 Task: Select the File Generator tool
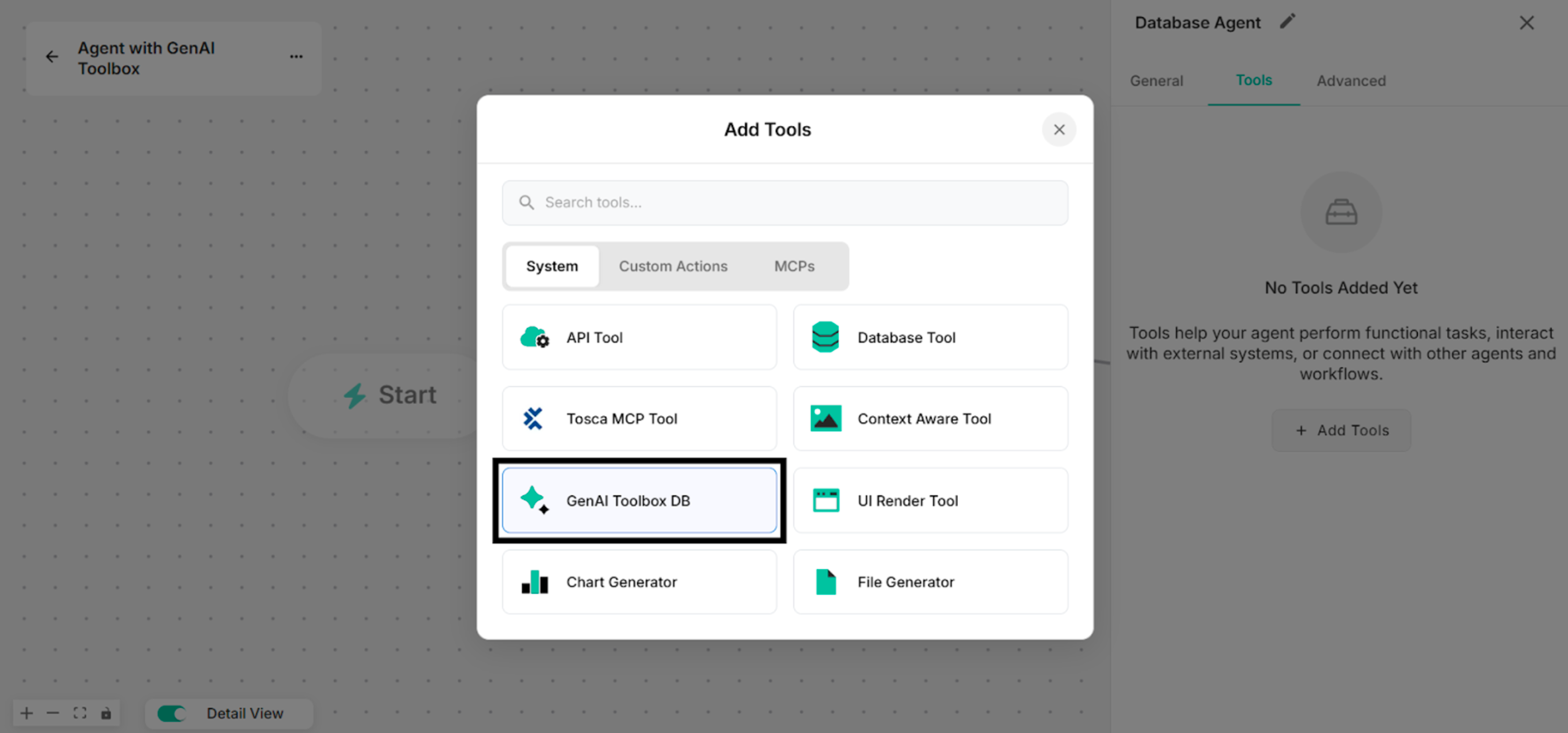tap(930, 582)
